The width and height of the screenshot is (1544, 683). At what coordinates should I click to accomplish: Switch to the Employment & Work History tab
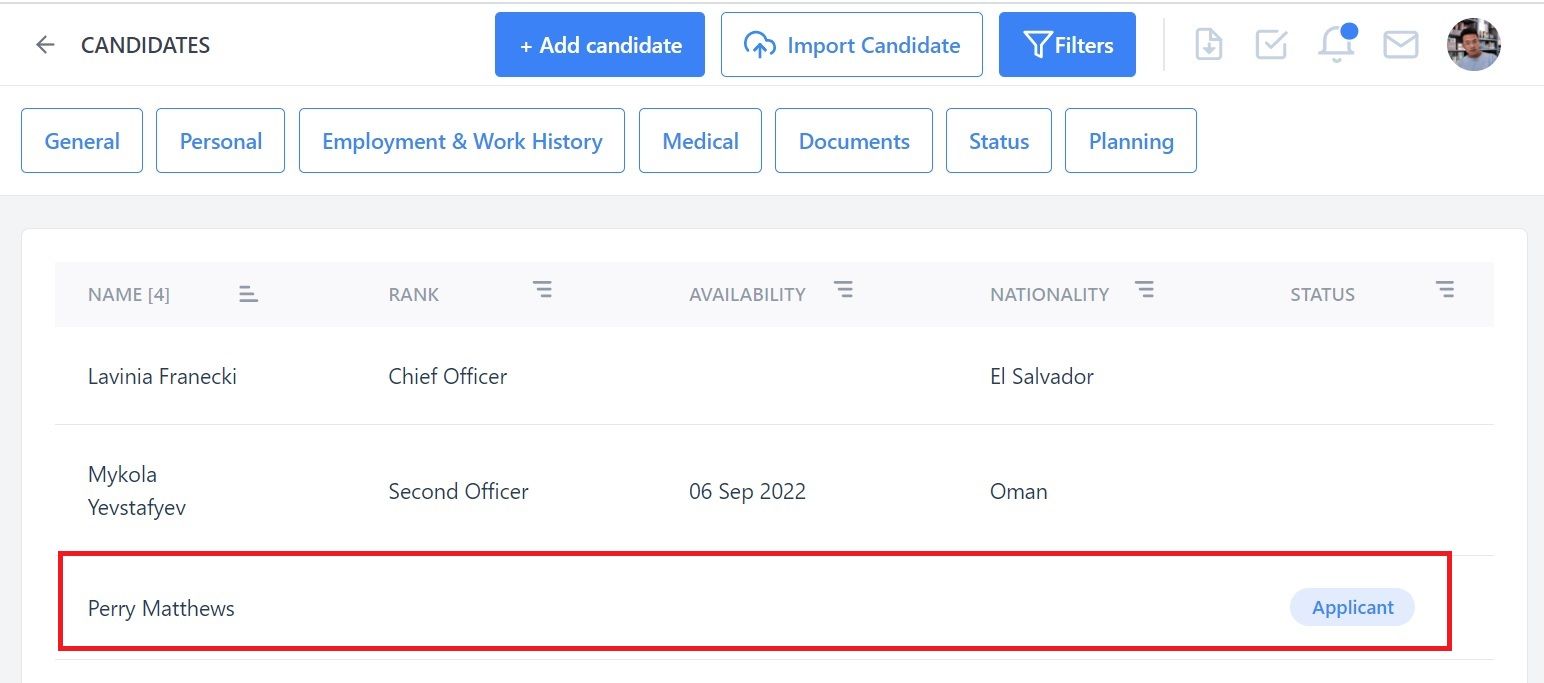click(462, 141)
